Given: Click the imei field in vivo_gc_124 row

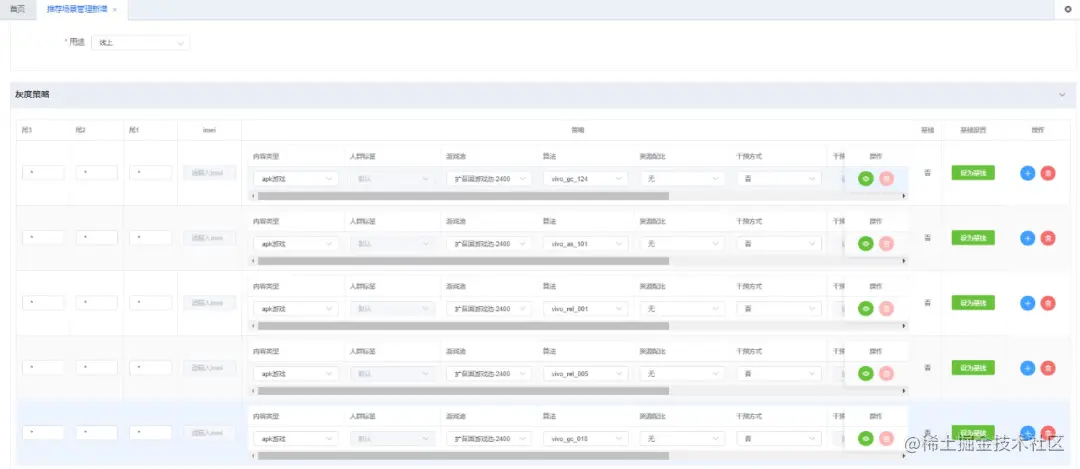Looking at the screenshot, I should [209, 173].
